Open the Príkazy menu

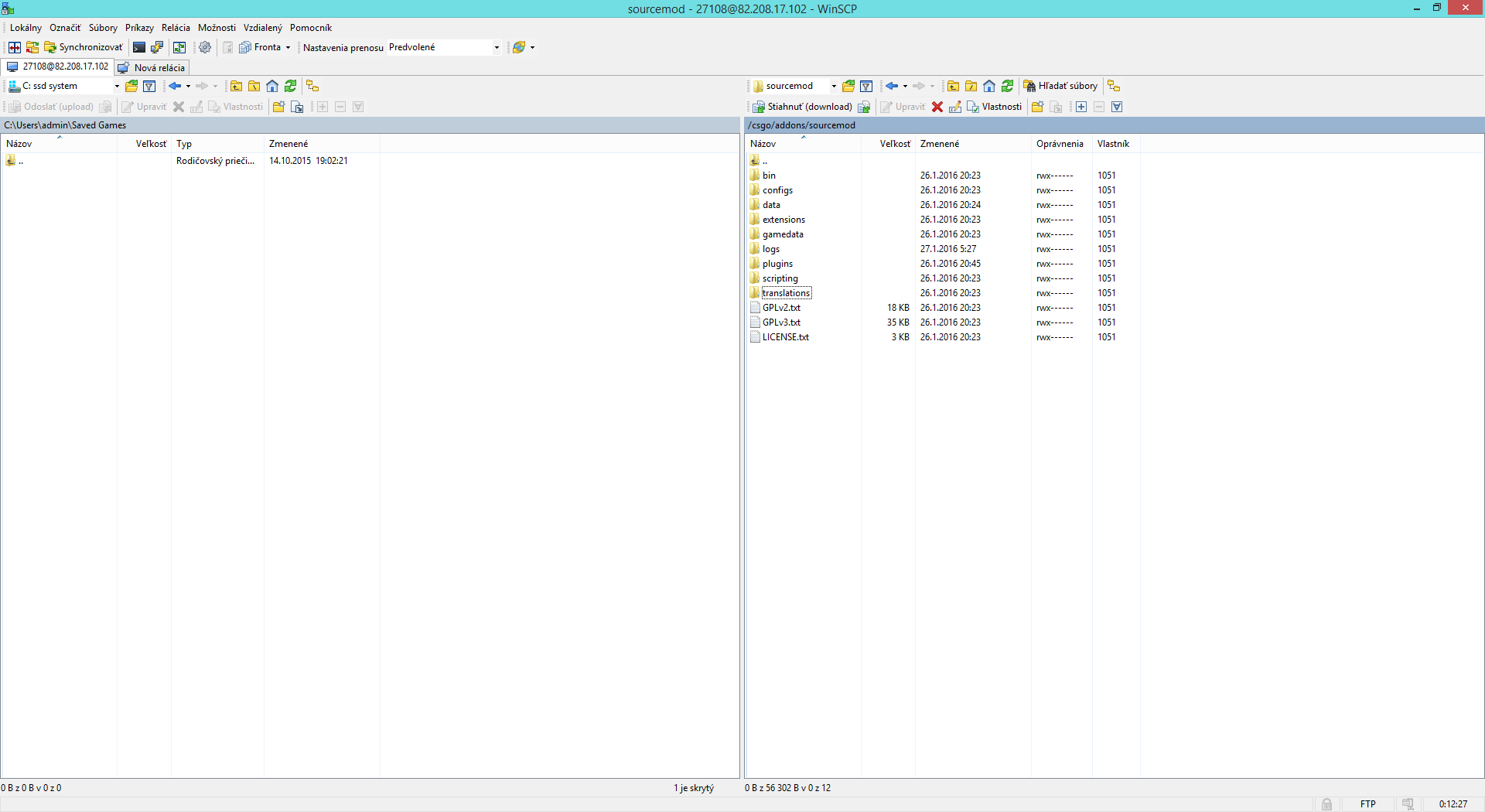139,28
